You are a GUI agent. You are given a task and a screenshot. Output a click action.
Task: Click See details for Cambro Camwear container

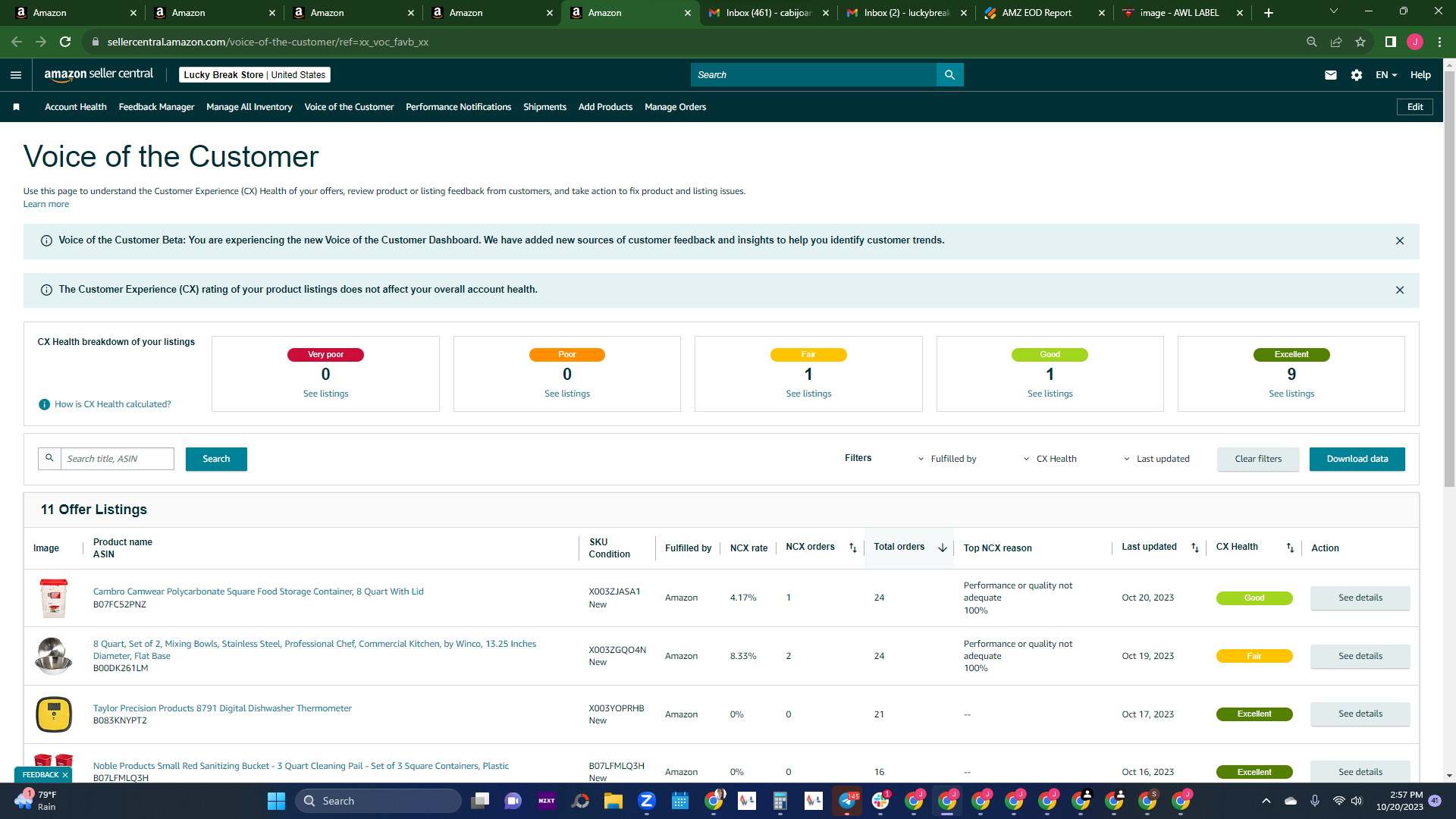coord(1360,598)
